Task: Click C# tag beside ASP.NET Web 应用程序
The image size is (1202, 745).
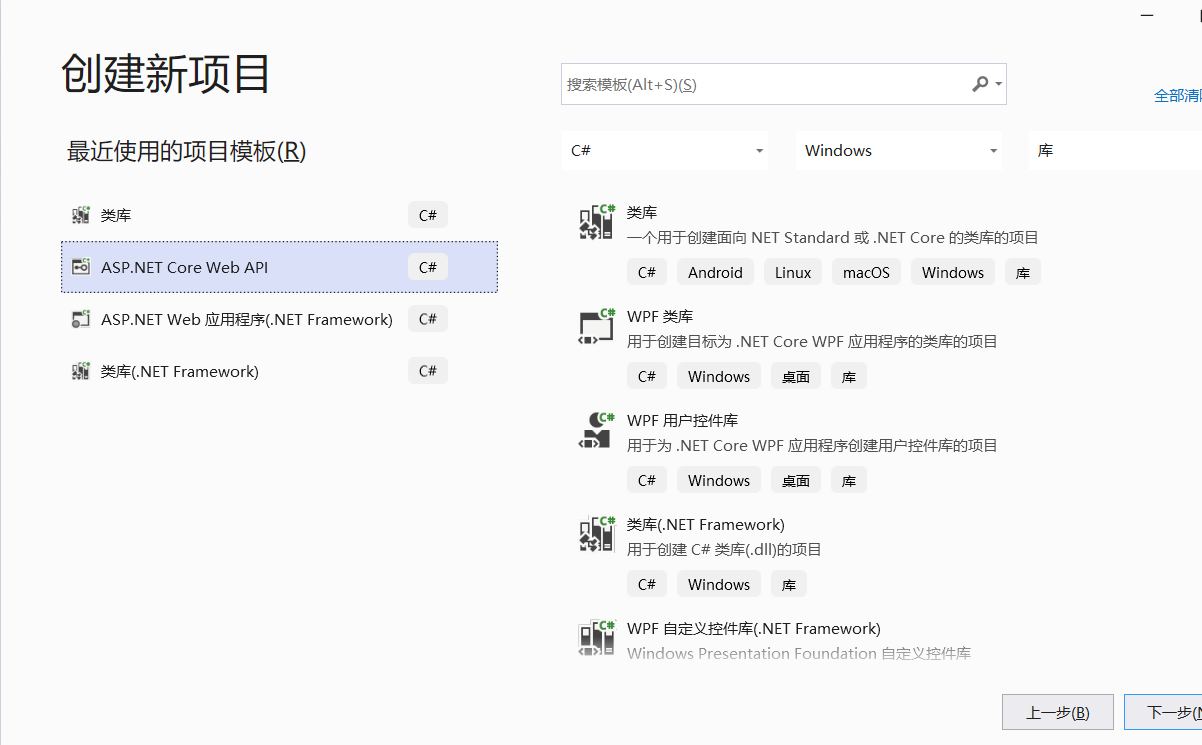Action: (x=428, y=319)
